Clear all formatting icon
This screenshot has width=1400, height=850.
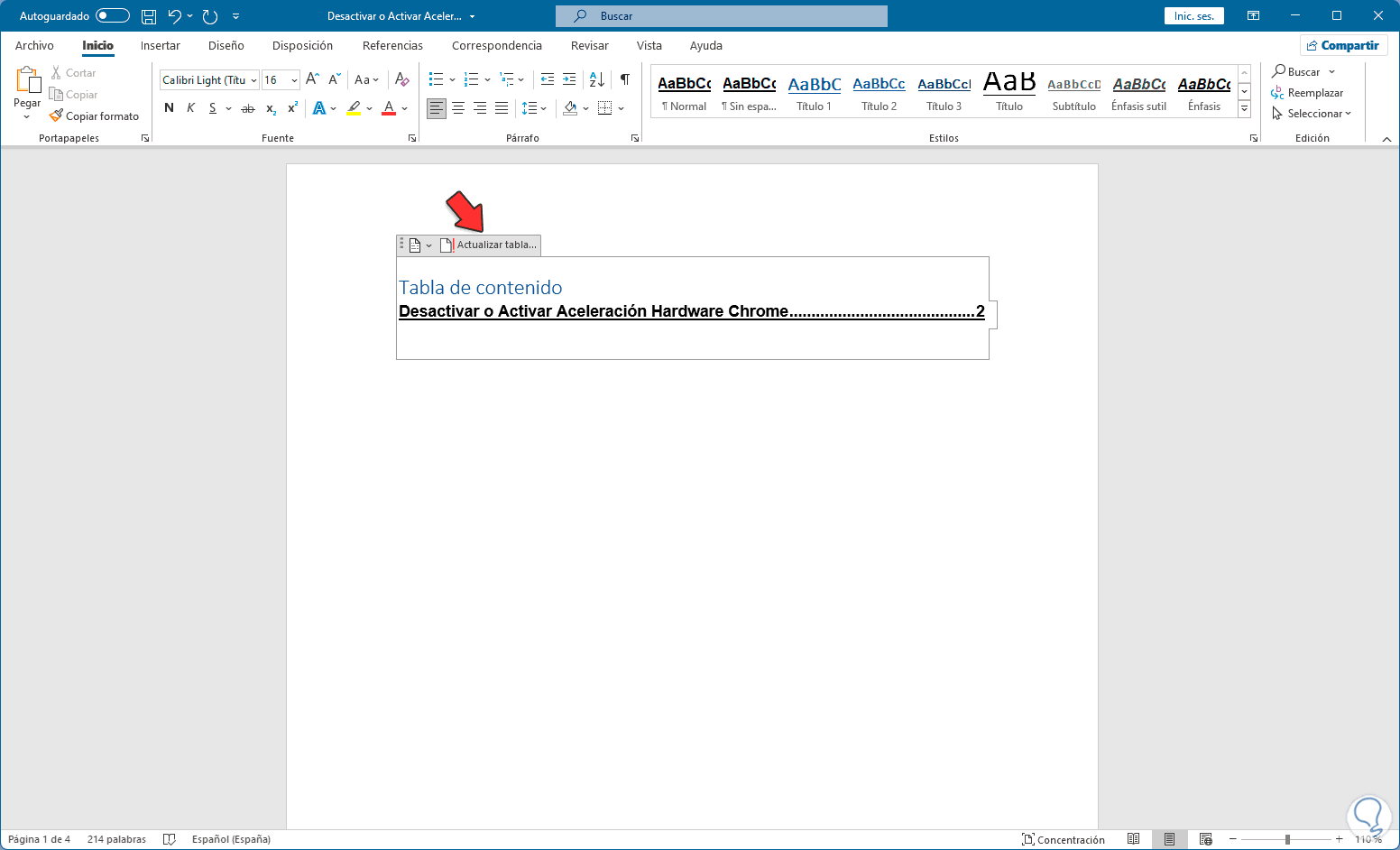402,79
